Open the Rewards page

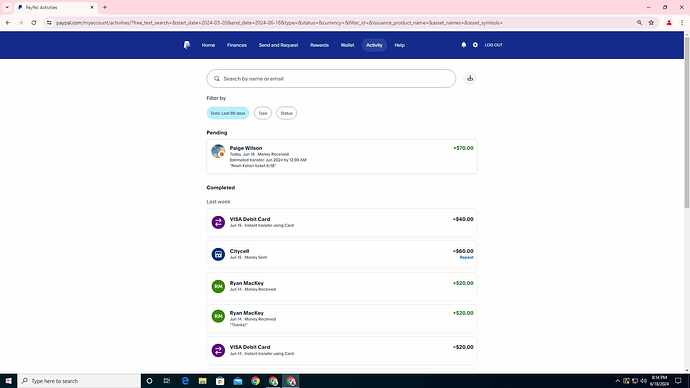point(319,45)
